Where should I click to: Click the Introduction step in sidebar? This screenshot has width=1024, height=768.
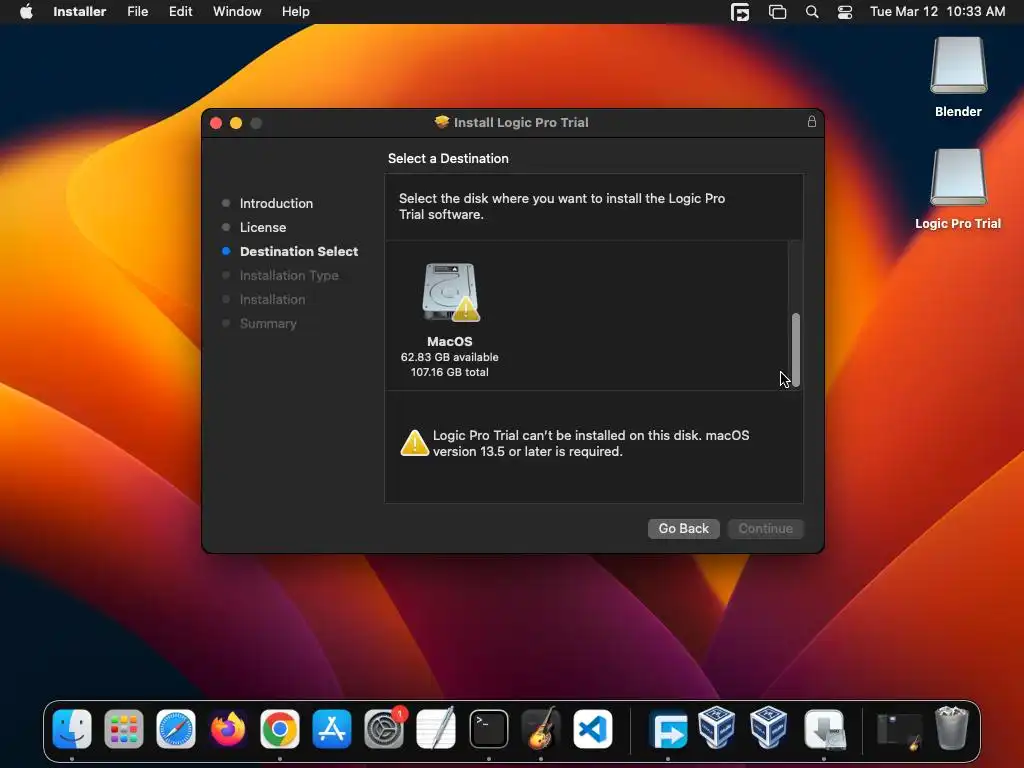click(x=276, y=203)
